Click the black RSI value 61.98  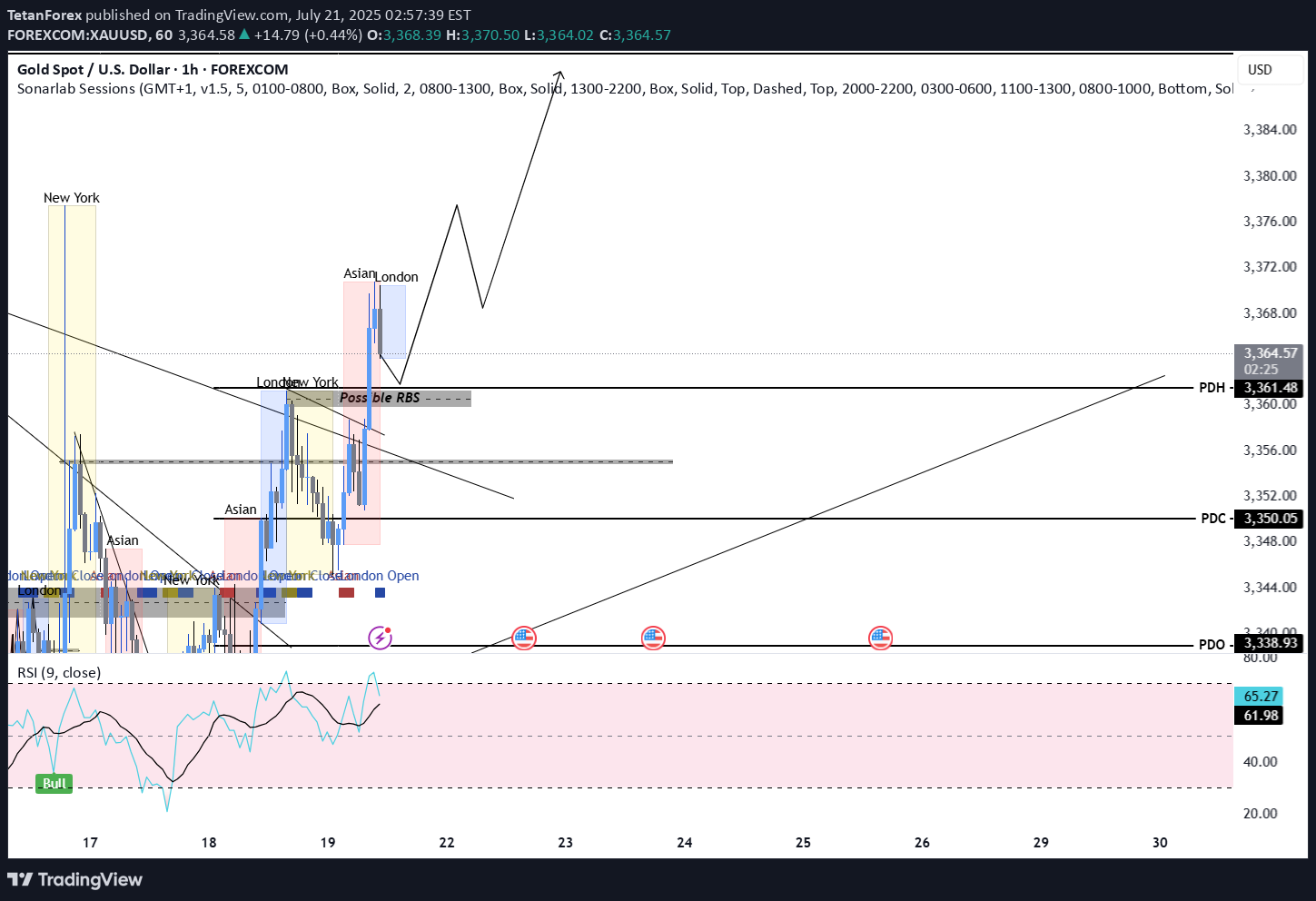pos(1260,716)
